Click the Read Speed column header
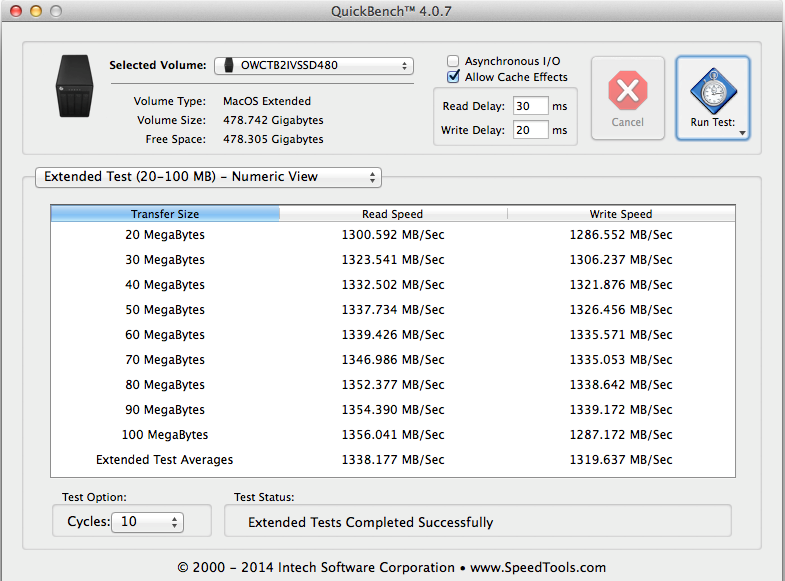Screen dimensions: 785x581 click(392, 214)
